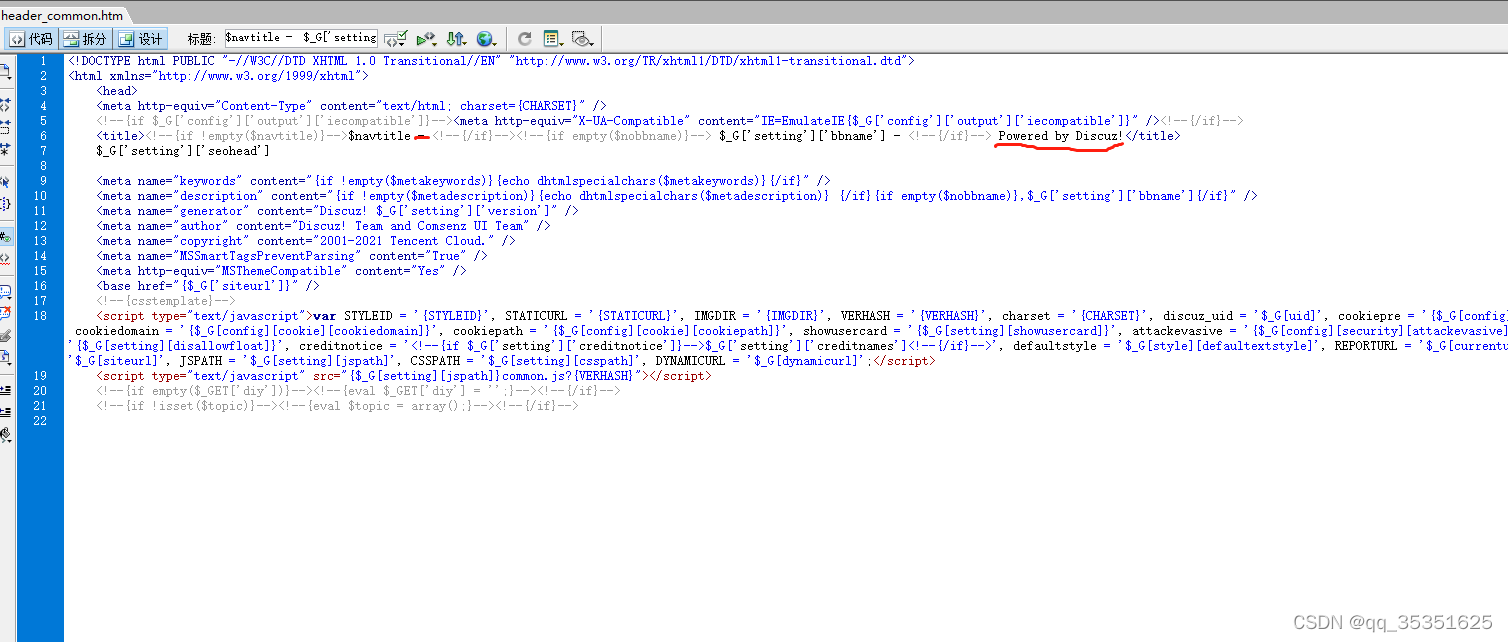
Task: Open recent snippets icon
Action: (5, 355)
